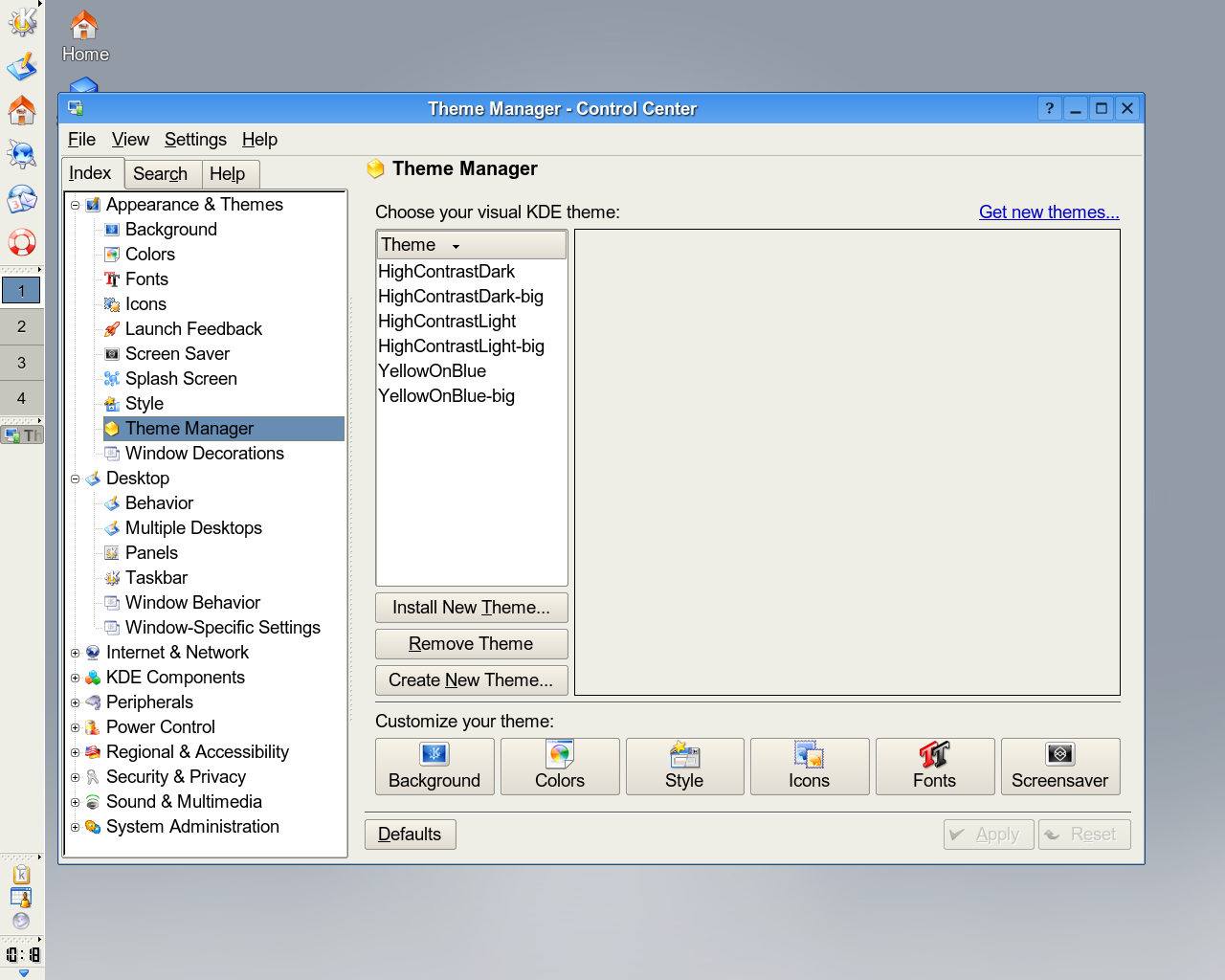The width and height of the screenshot is (1225, 980).
Task: Sort by the Theme column header
Action: [472, 245]
